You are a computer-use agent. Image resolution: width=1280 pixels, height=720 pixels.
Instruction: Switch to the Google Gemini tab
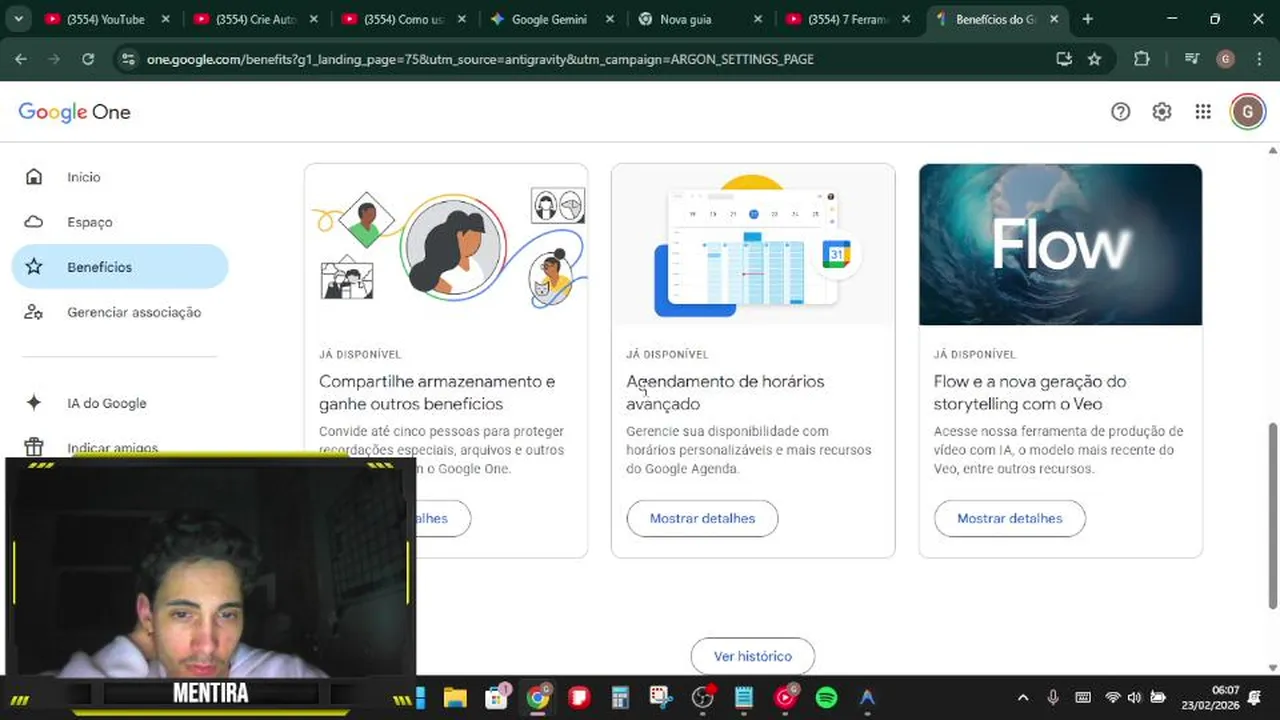pos(550,19)
